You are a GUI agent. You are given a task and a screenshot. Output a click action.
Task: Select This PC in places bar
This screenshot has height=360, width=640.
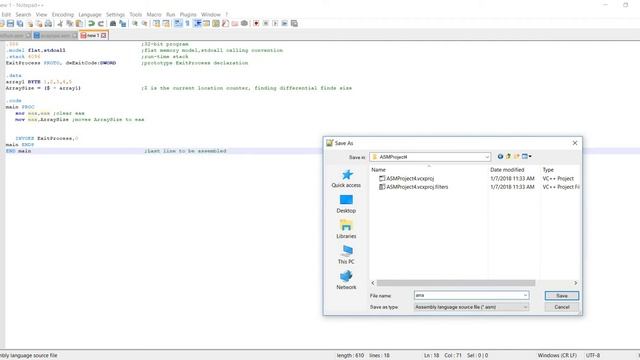[x=346, y=255]
